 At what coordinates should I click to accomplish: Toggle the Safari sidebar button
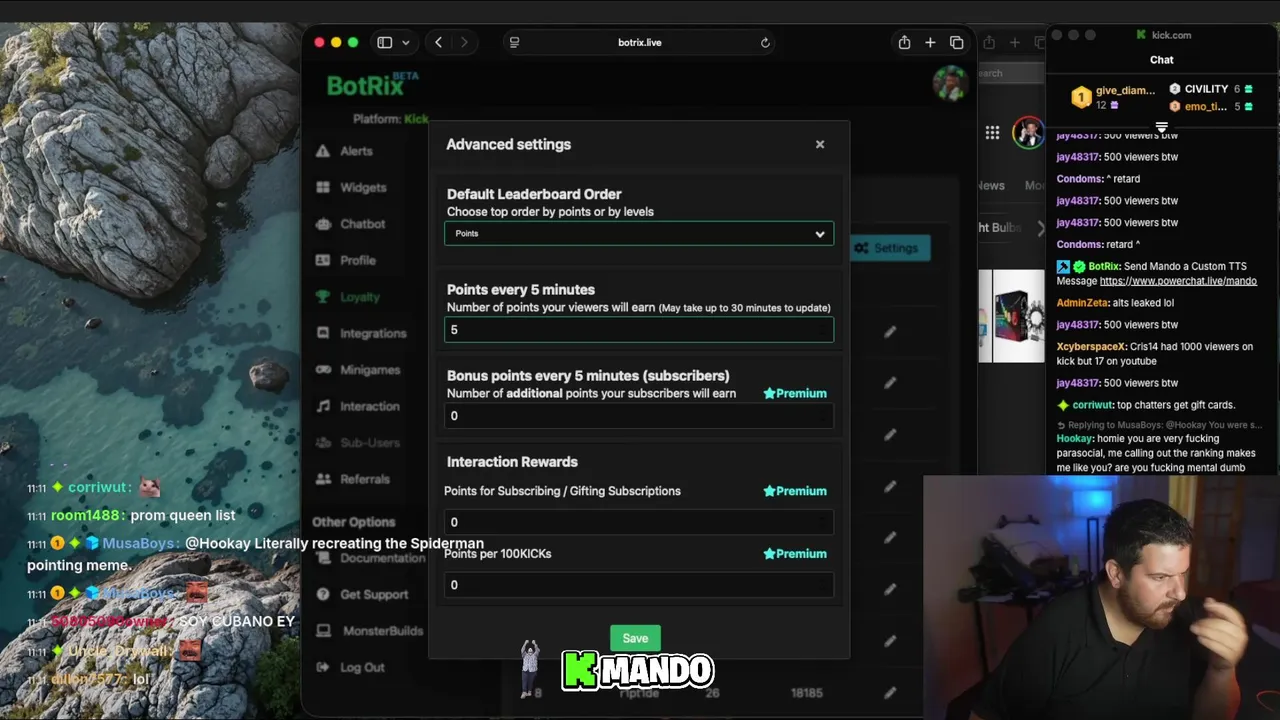click(x=385, y=42)
